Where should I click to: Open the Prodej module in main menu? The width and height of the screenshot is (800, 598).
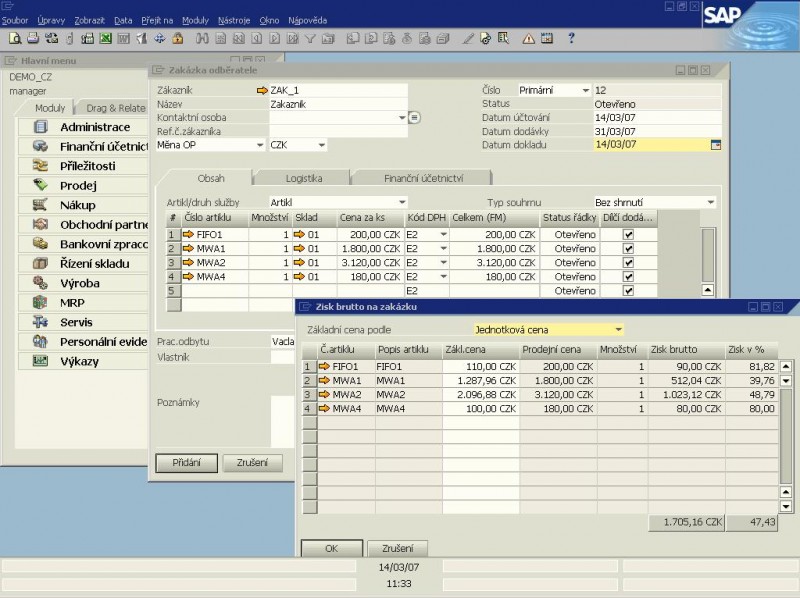[78, 185]
